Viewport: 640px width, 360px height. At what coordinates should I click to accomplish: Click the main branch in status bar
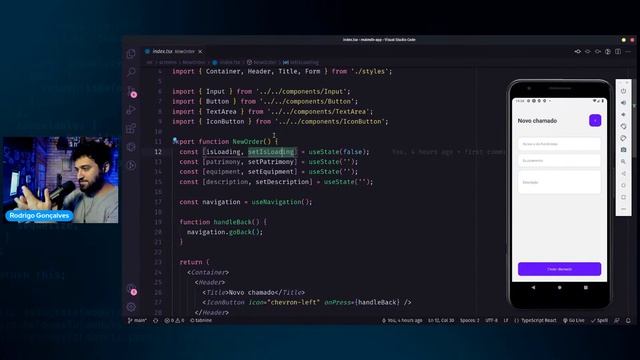[137, 320]
